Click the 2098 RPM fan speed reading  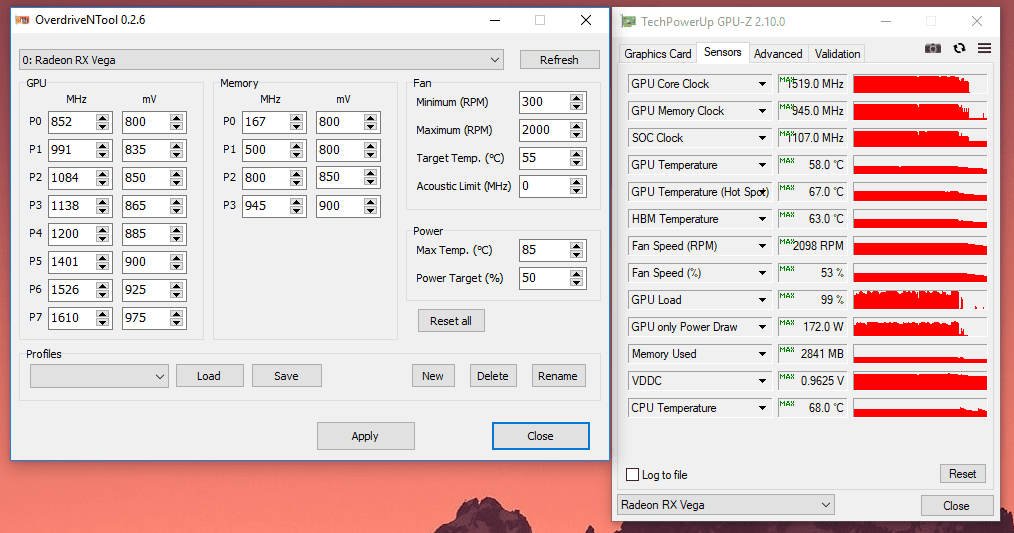pyautogui.click(x=812, y=246)
